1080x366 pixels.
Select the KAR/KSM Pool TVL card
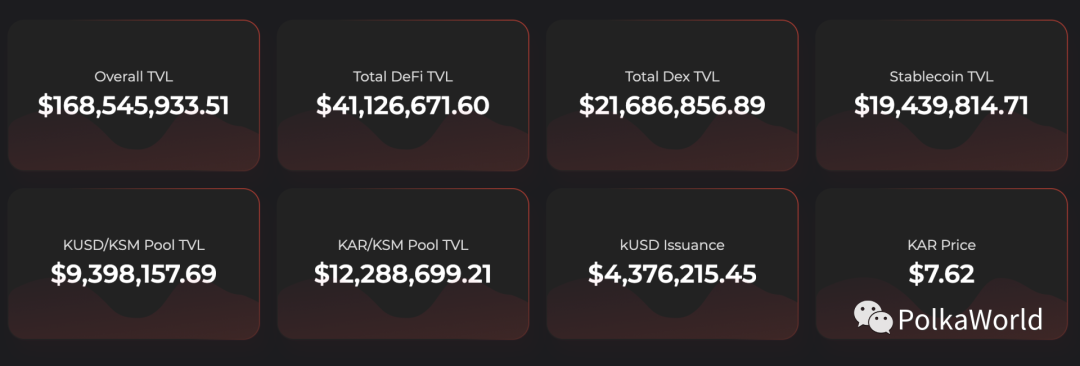[x=403, y=264]
